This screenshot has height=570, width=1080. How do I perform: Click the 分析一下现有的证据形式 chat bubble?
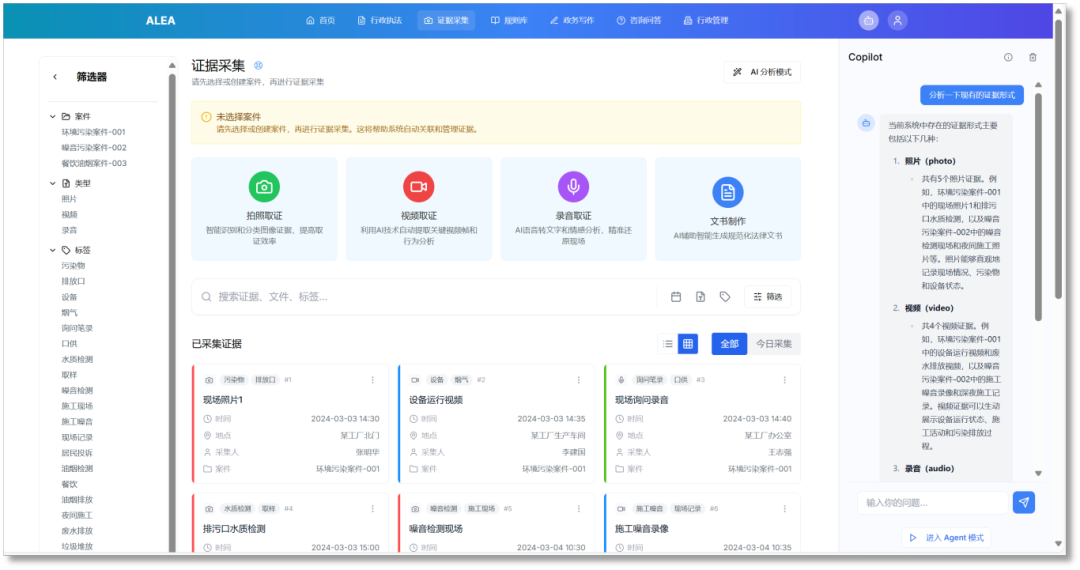pyautogui.click(x=972, y=95)
